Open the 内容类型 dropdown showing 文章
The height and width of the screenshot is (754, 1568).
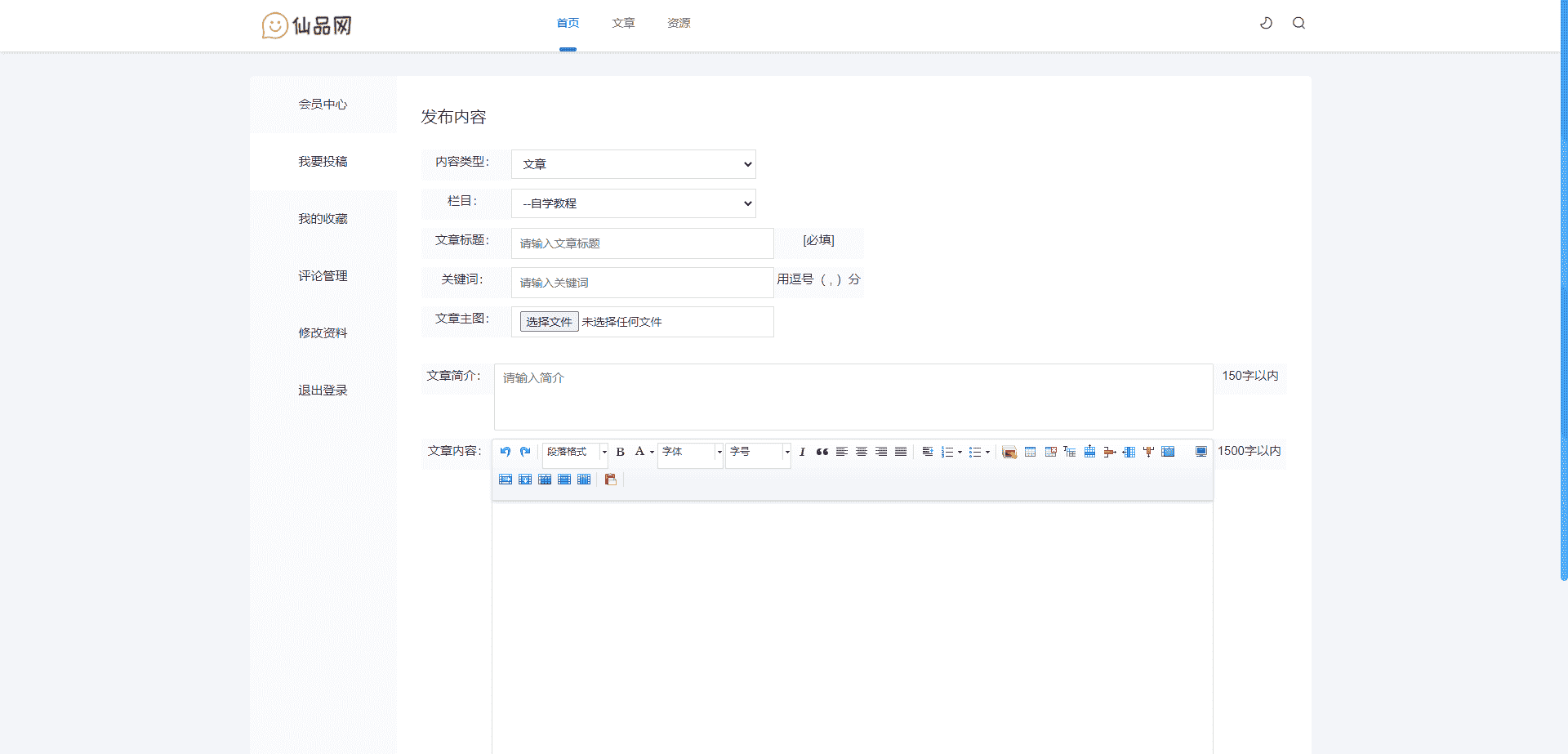[633, 164]
